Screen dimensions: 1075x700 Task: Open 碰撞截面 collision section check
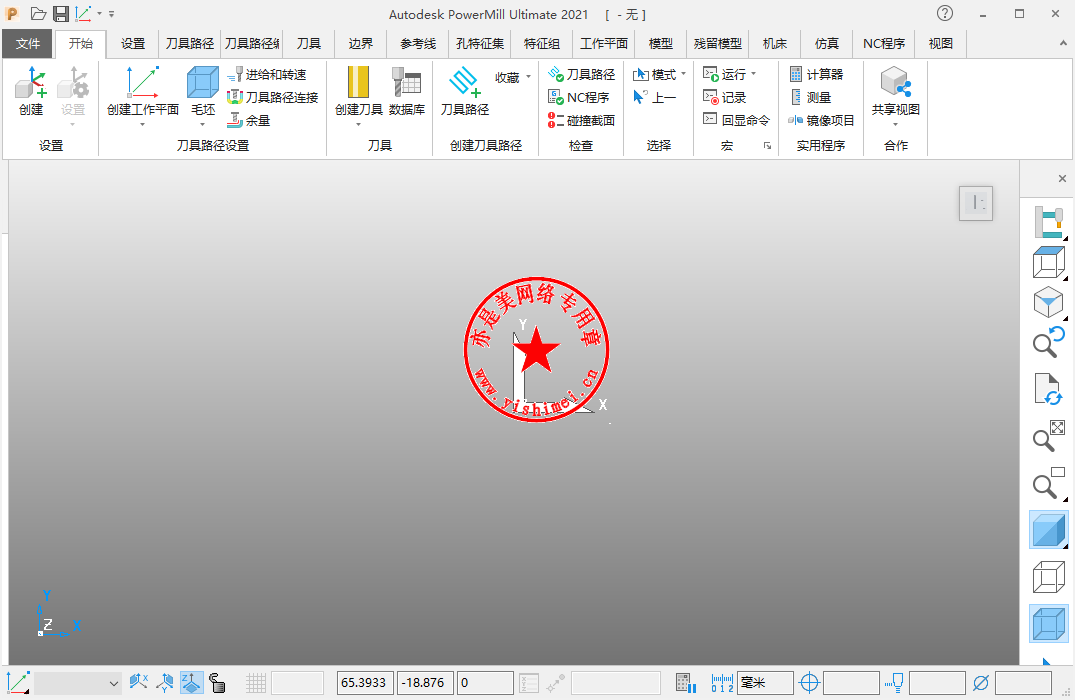pyautogui.click(x=581, y=120)
